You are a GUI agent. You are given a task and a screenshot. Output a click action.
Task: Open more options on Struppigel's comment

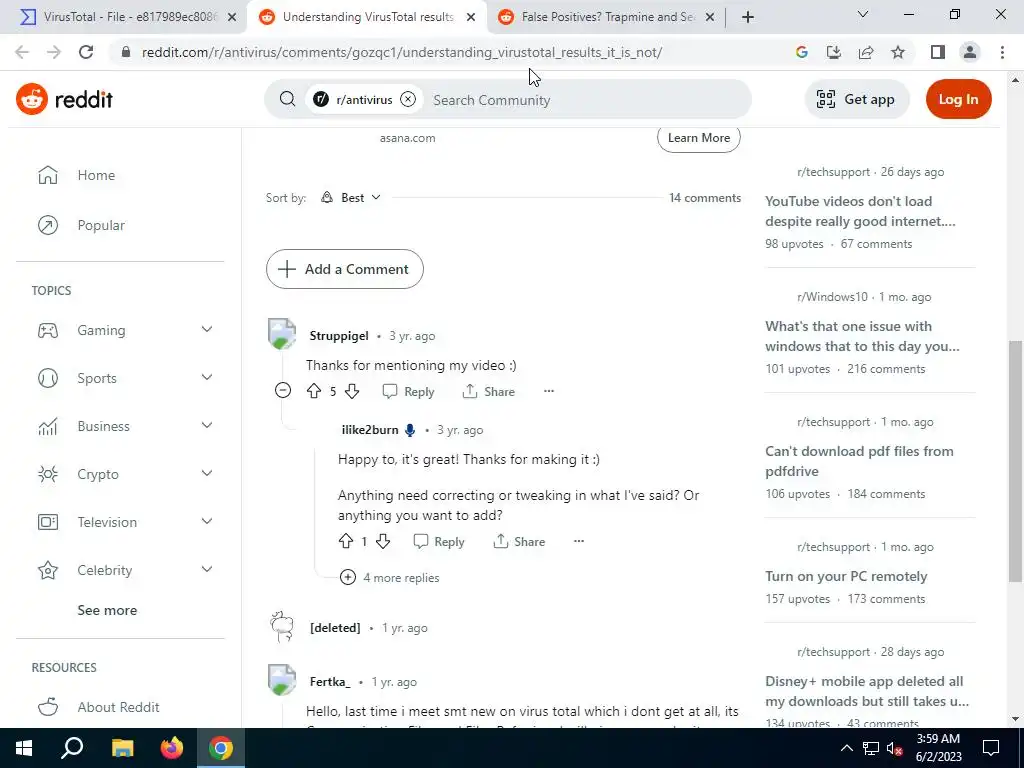click(x=549, y=391)
